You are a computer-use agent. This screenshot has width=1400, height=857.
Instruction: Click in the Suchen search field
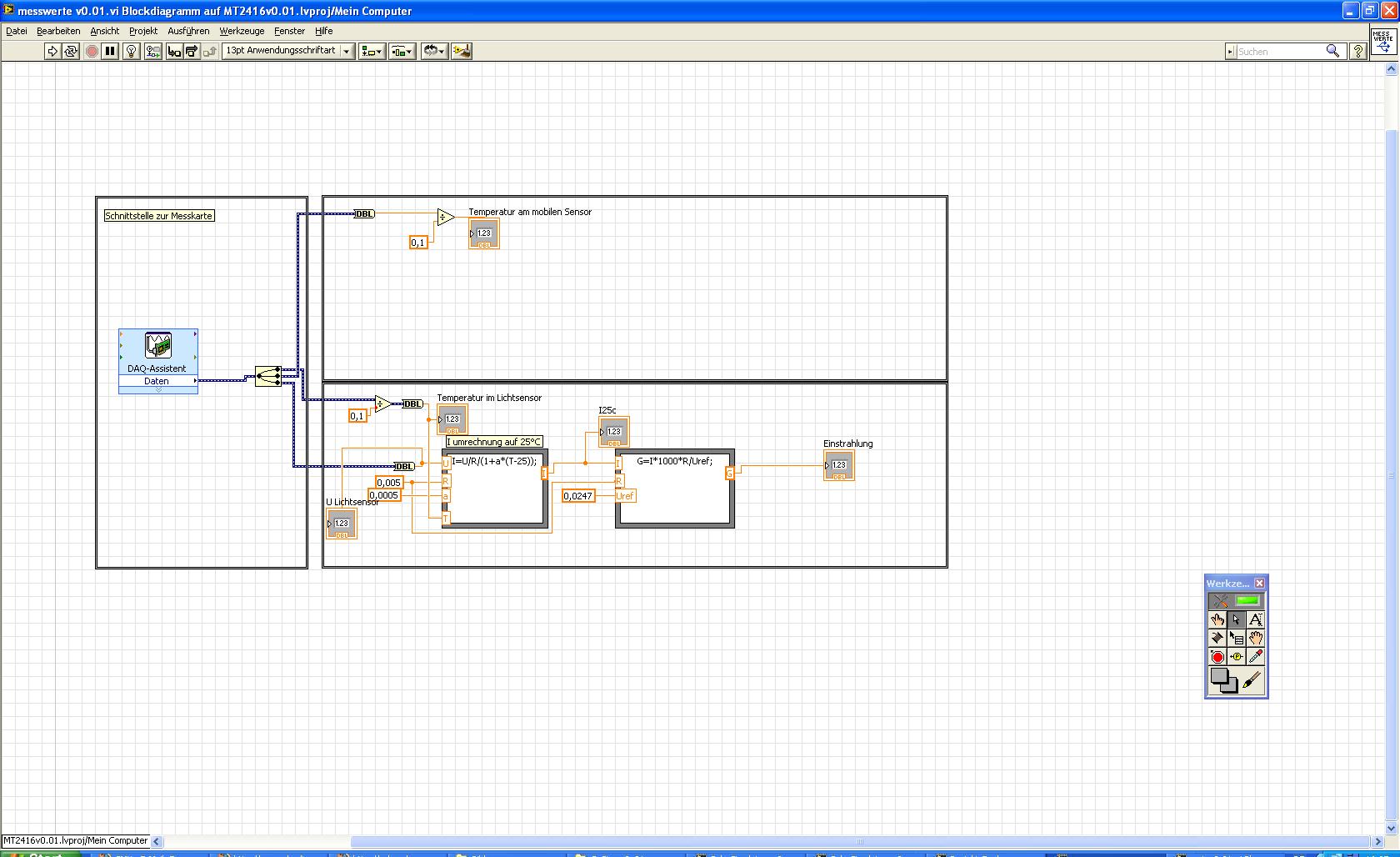tap(1281, 52)
